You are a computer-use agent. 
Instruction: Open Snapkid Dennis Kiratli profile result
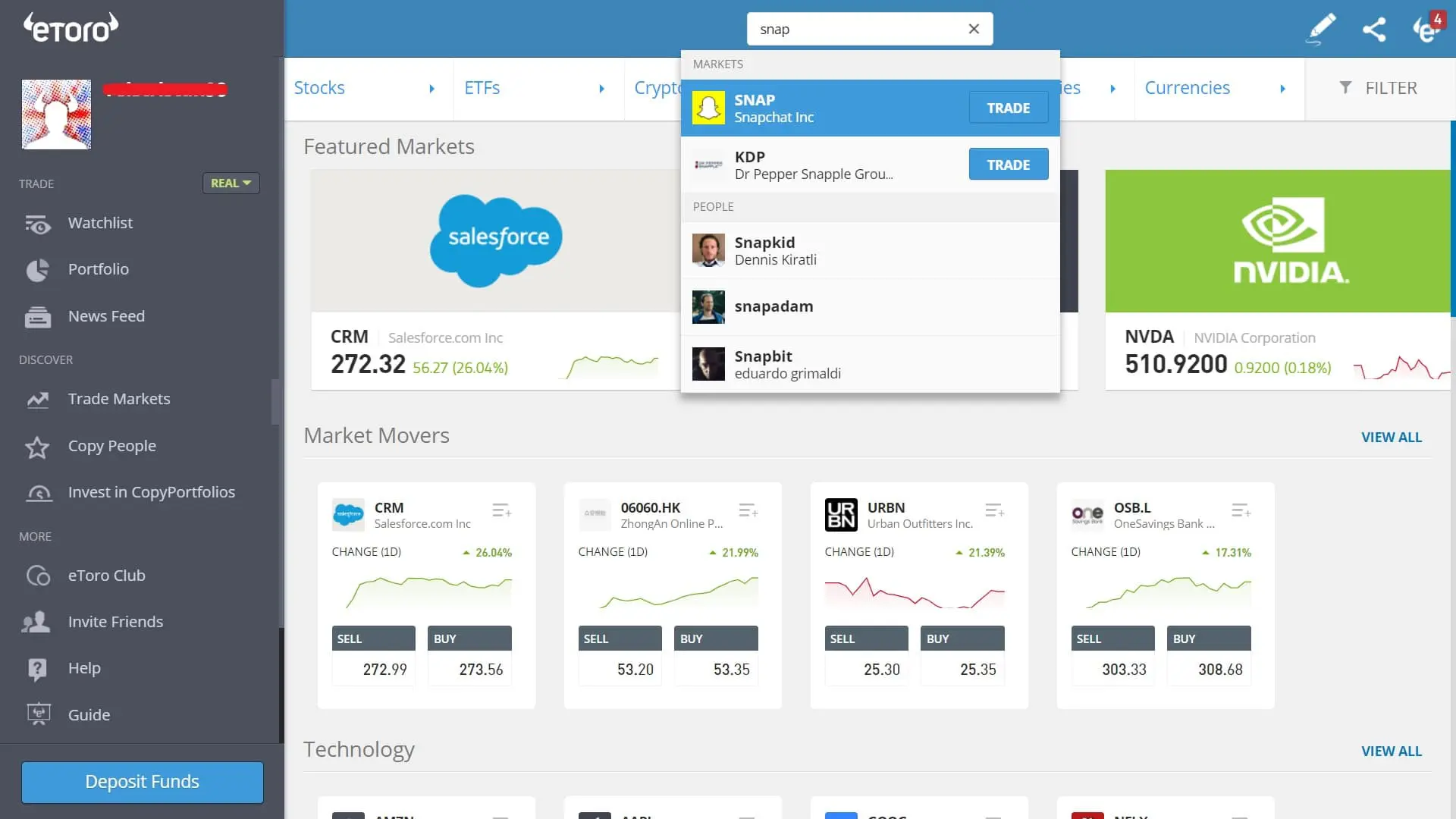870,250
